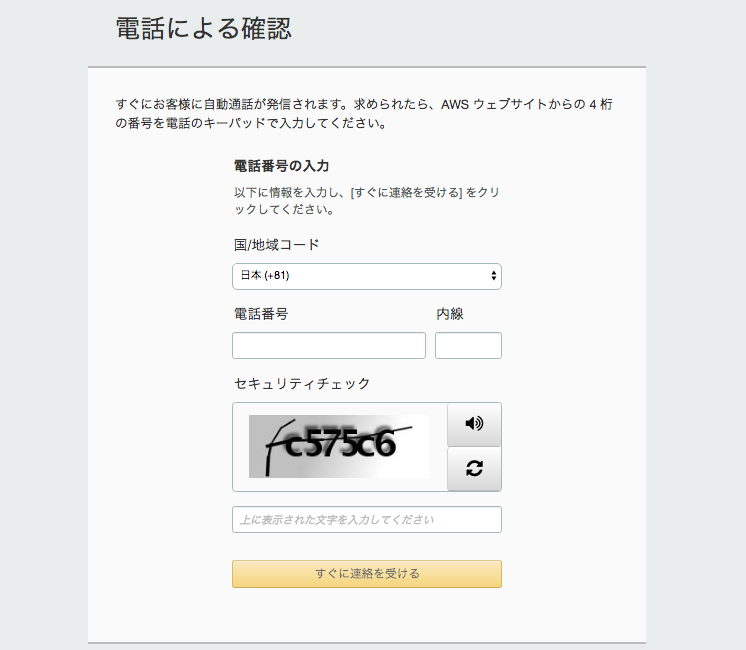Image resolution: width=746 pixels, height=650 pixels.
Task: Refresh the captcha image
Action: [474, 468]
